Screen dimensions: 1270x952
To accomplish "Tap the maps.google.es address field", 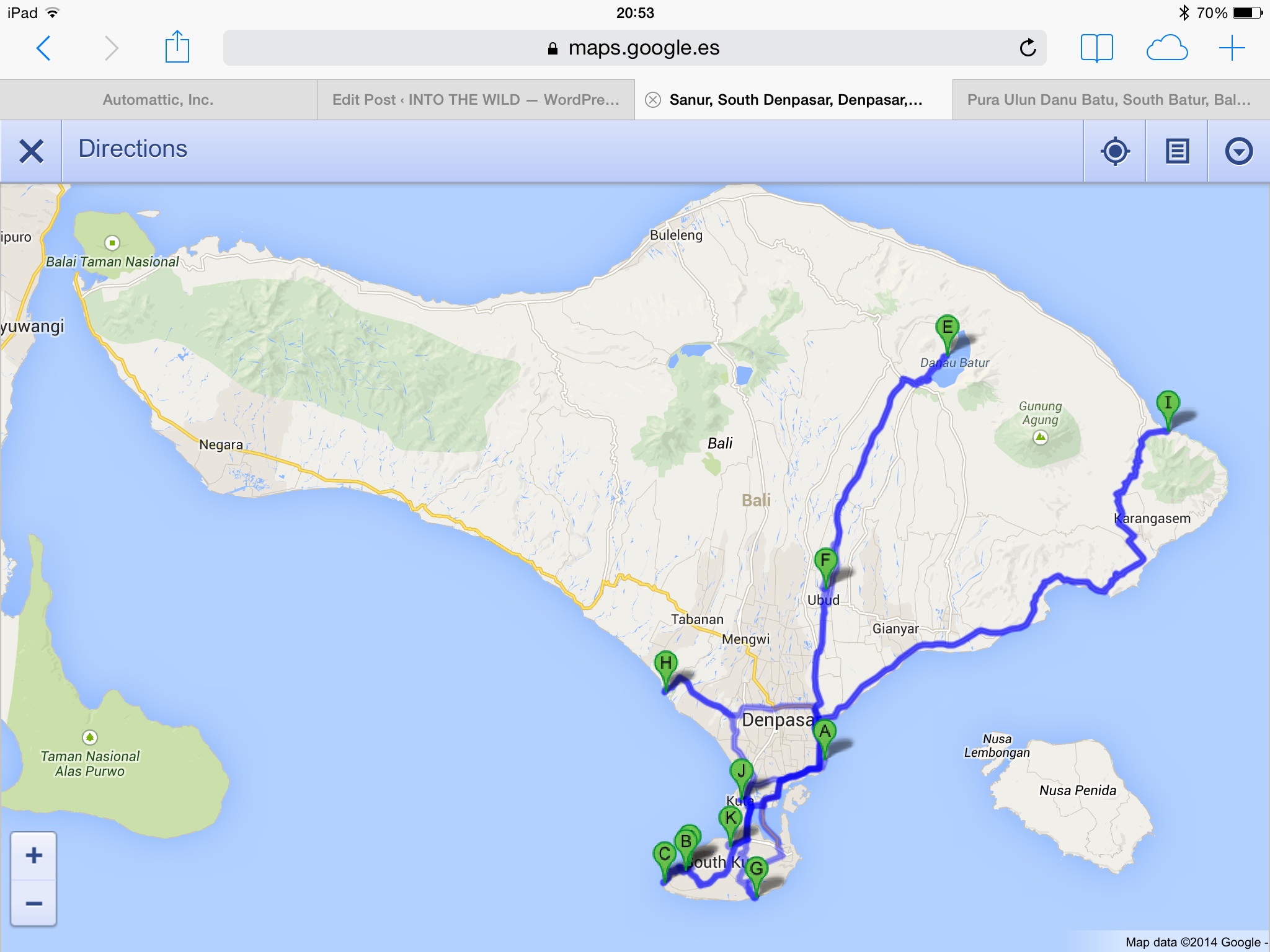I will coord(634,48).
